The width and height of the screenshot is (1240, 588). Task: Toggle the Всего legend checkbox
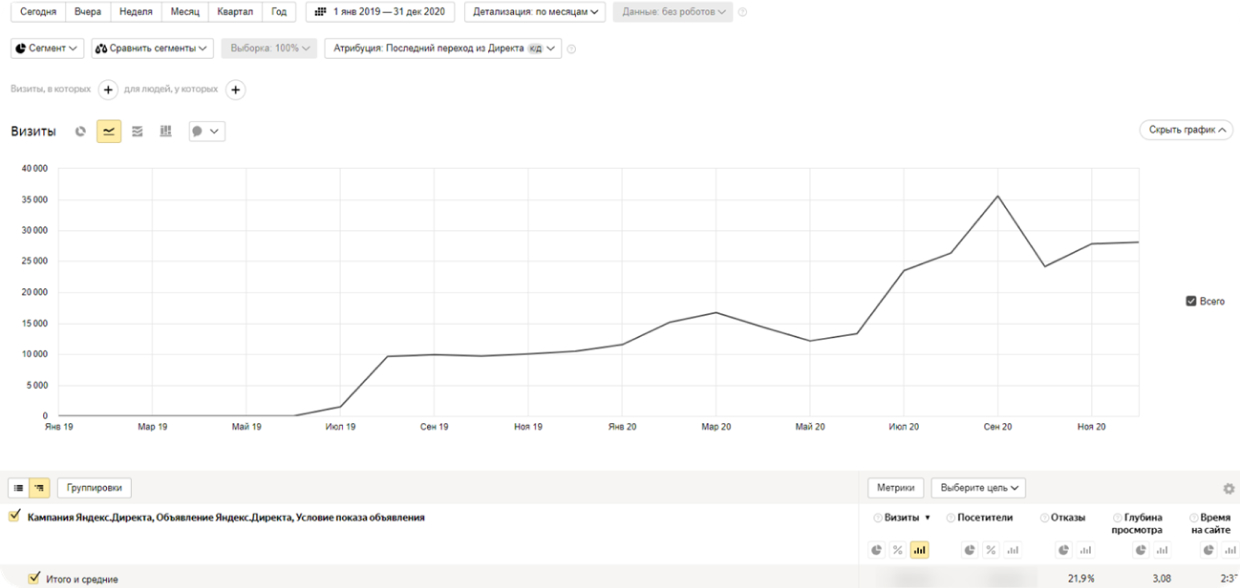click(1191, 301)
